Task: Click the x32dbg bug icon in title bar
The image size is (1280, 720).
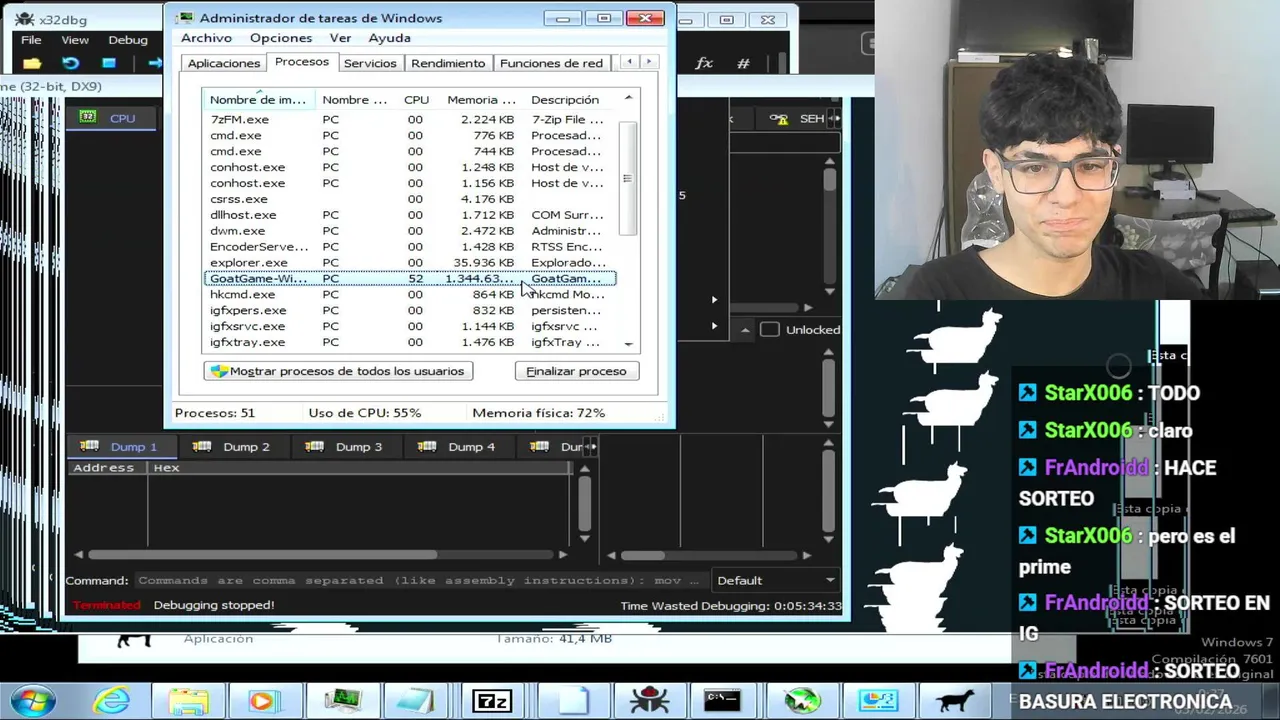Action: coord(25,19)
